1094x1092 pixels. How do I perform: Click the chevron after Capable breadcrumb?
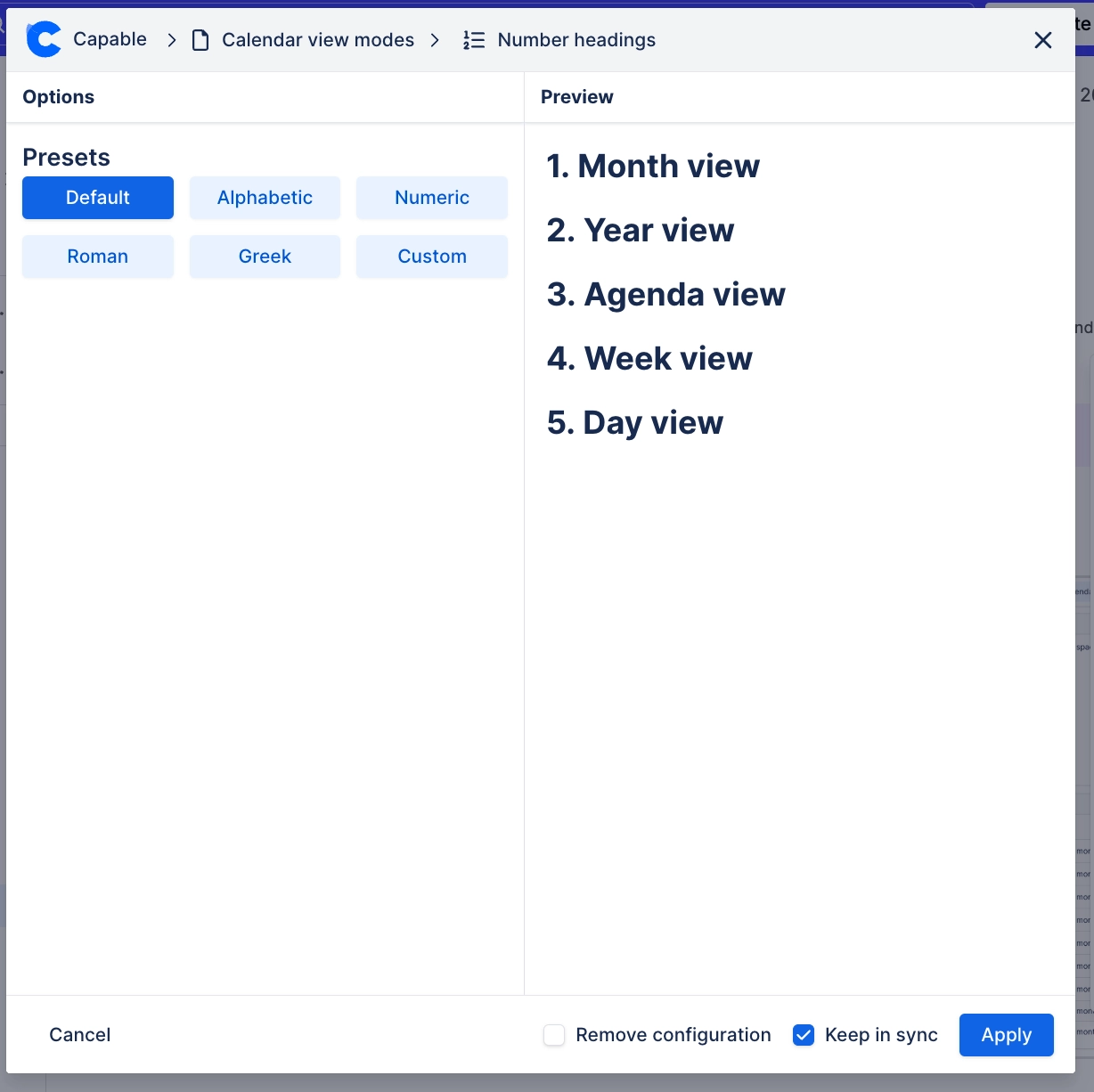coord(171,39)
